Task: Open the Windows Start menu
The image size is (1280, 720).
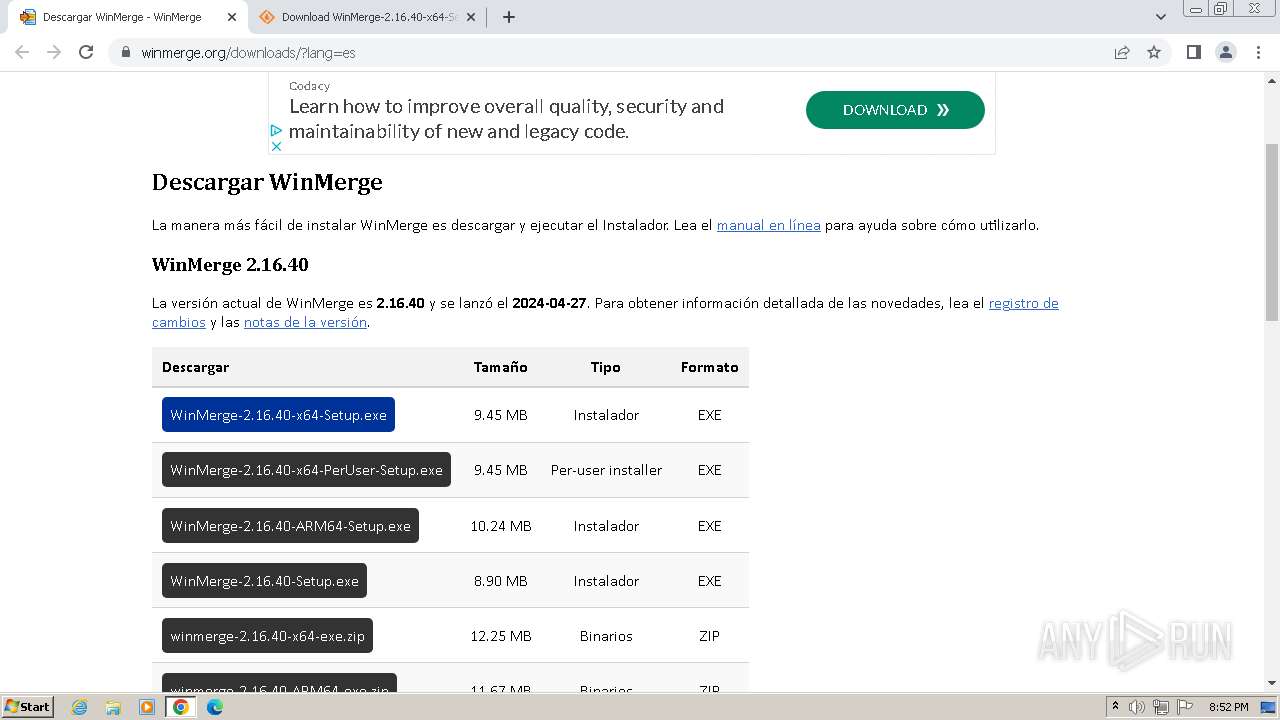Action: pos(28,707)
